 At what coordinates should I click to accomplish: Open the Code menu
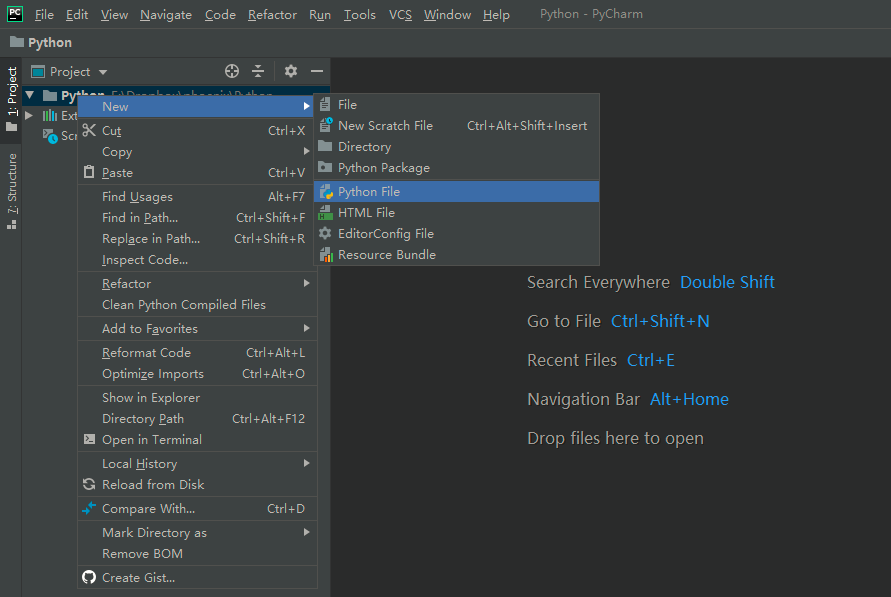(220, 15)
